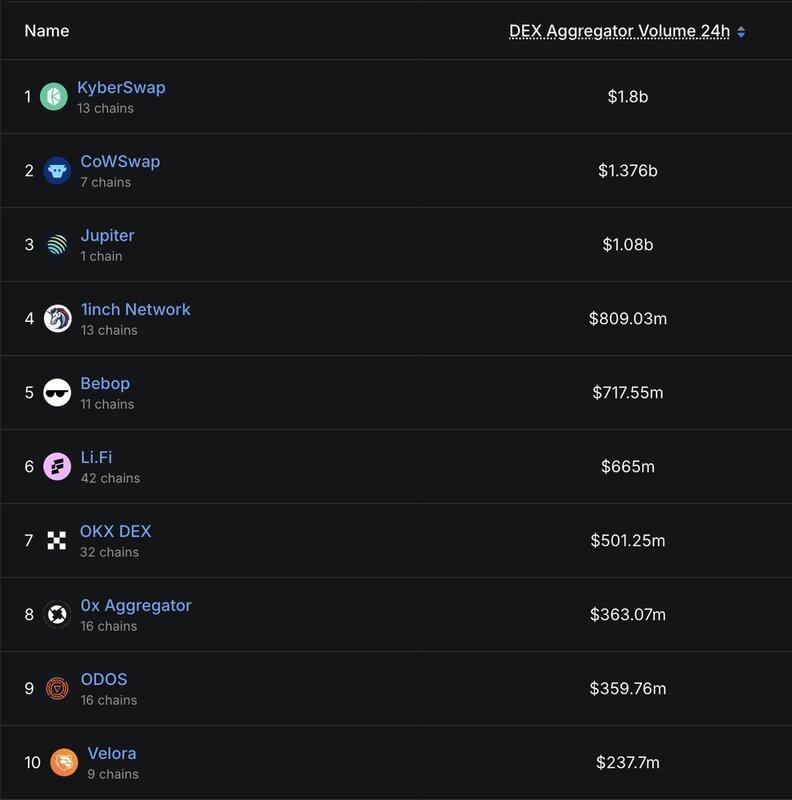Click the Li.Fi pink logo icon
Viewport: 792px width, 800px height.
click(57, 466)
